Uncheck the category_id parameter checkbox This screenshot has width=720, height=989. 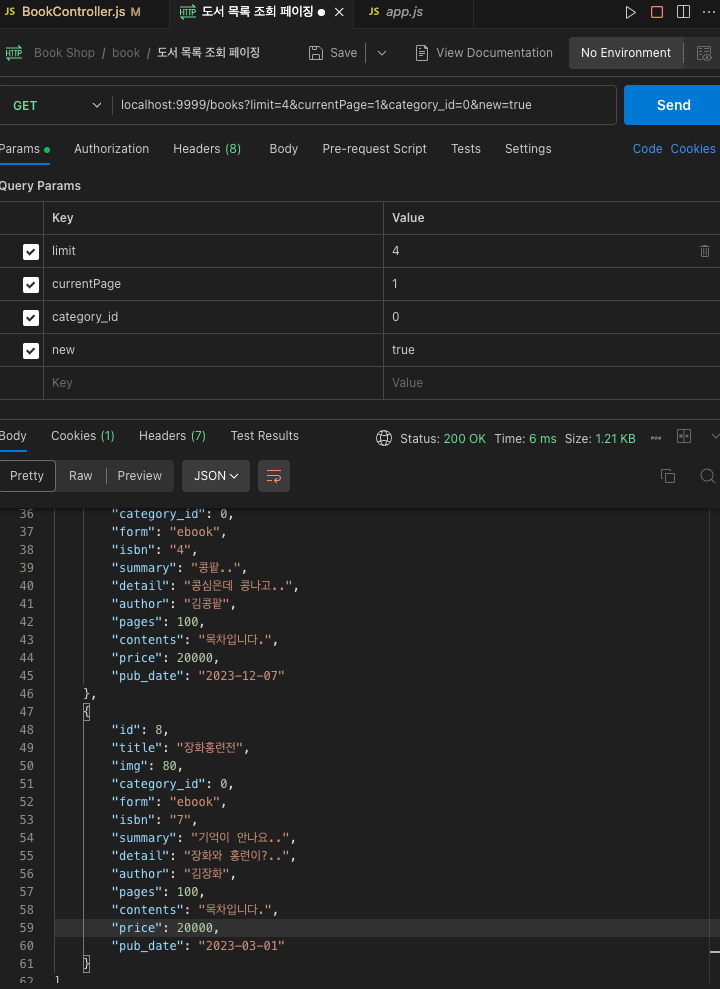click(x=30, y=317)
